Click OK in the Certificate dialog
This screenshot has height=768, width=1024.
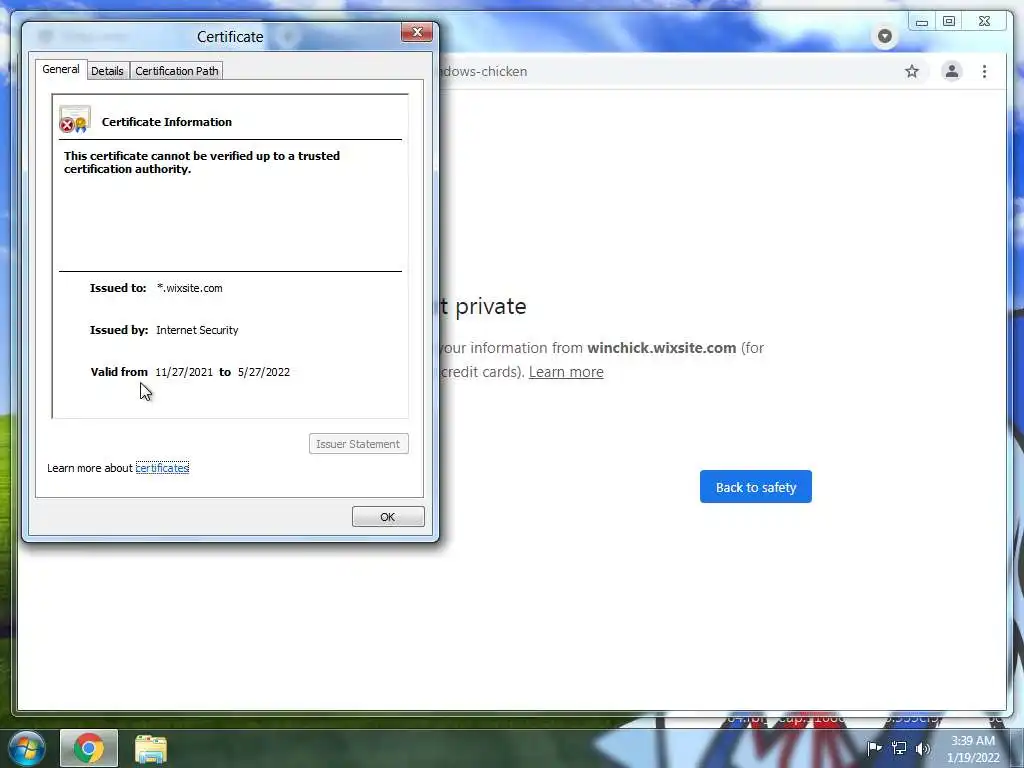pyautogui.click(x=388, y=517)
